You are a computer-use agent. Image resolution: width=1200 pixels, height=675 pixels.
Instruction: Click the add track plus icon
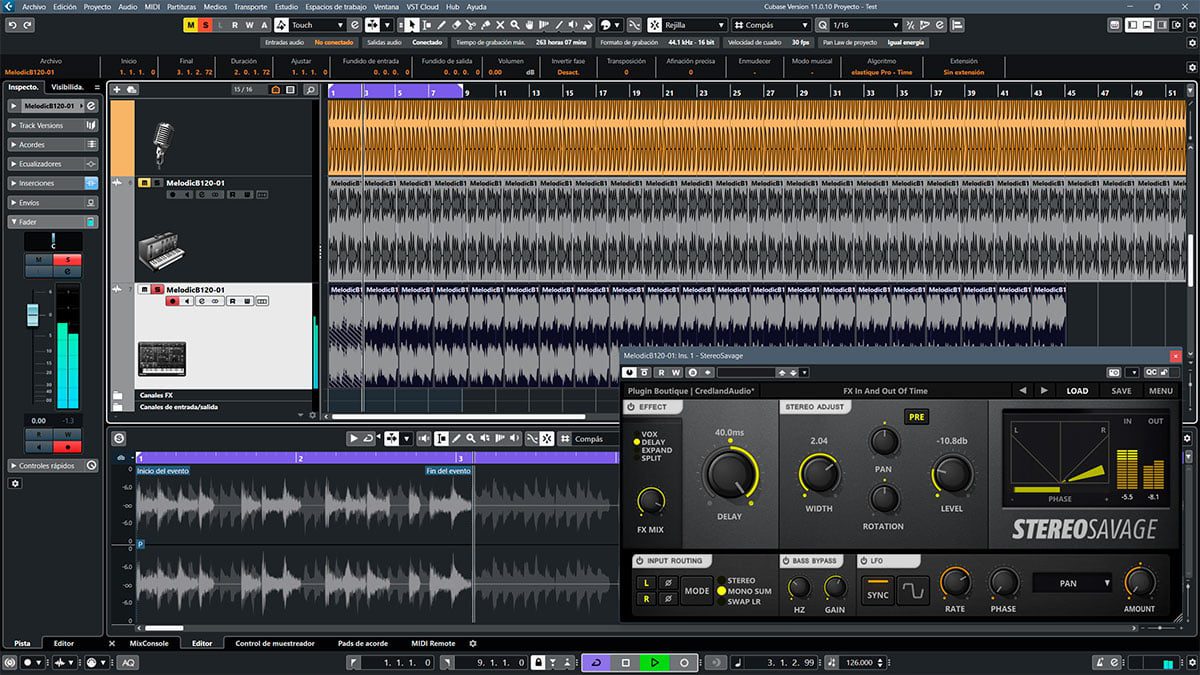click(x=117, y=89)
